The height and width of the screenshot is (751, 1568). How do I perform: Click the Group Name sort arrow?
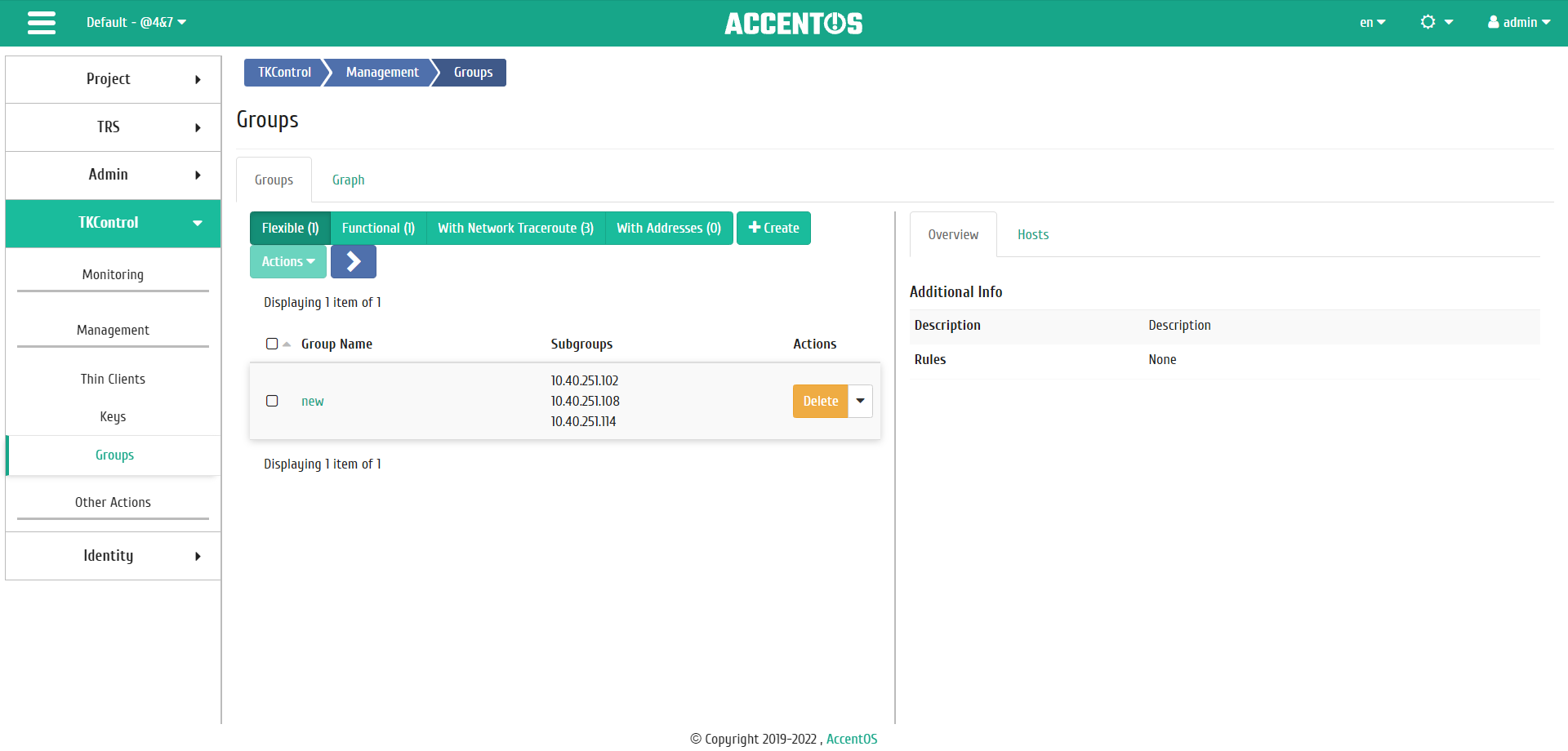point(287,344)
